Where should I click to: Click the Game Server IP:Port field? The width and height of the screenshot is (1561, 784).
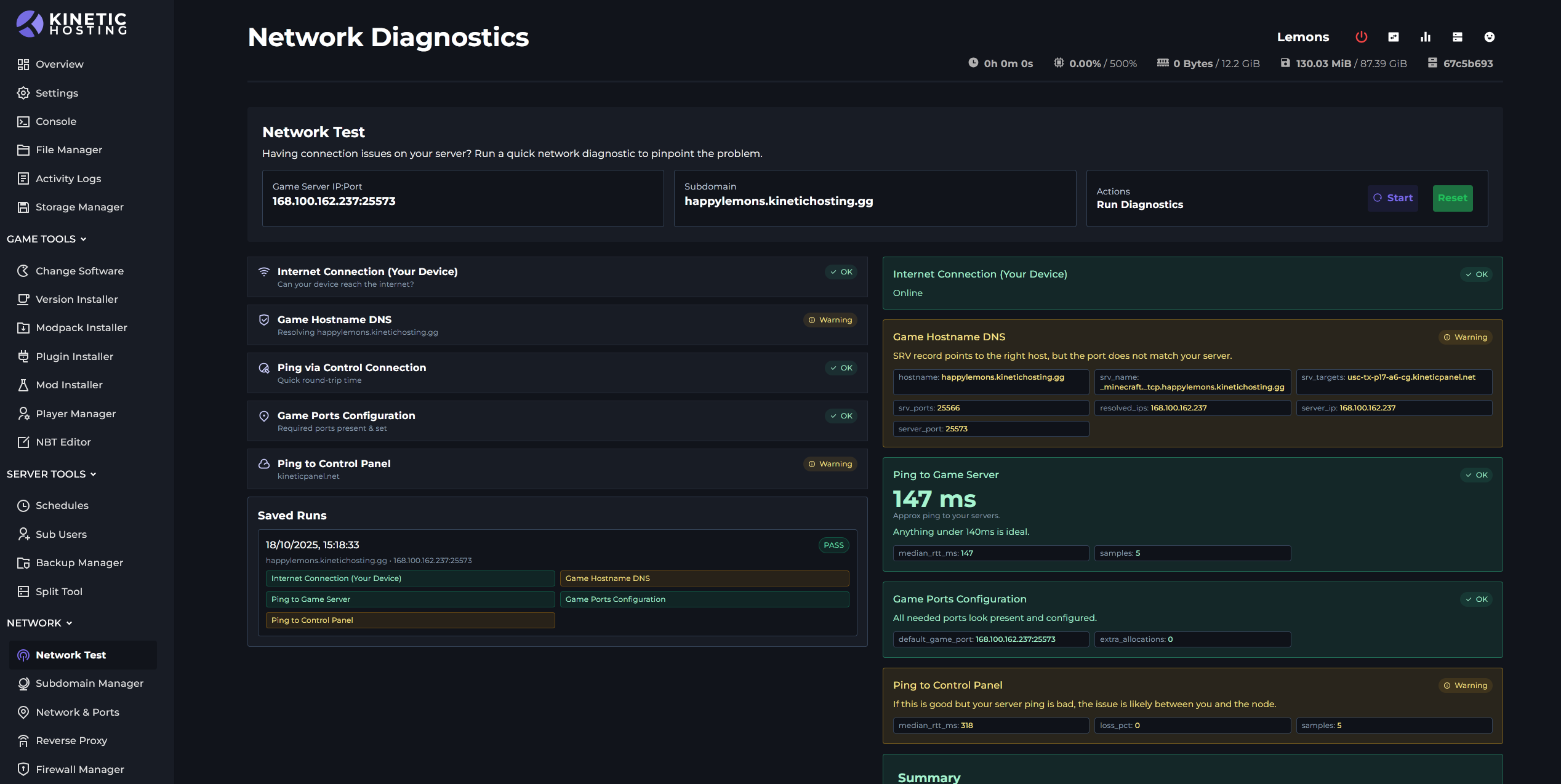tap(462, 198)
